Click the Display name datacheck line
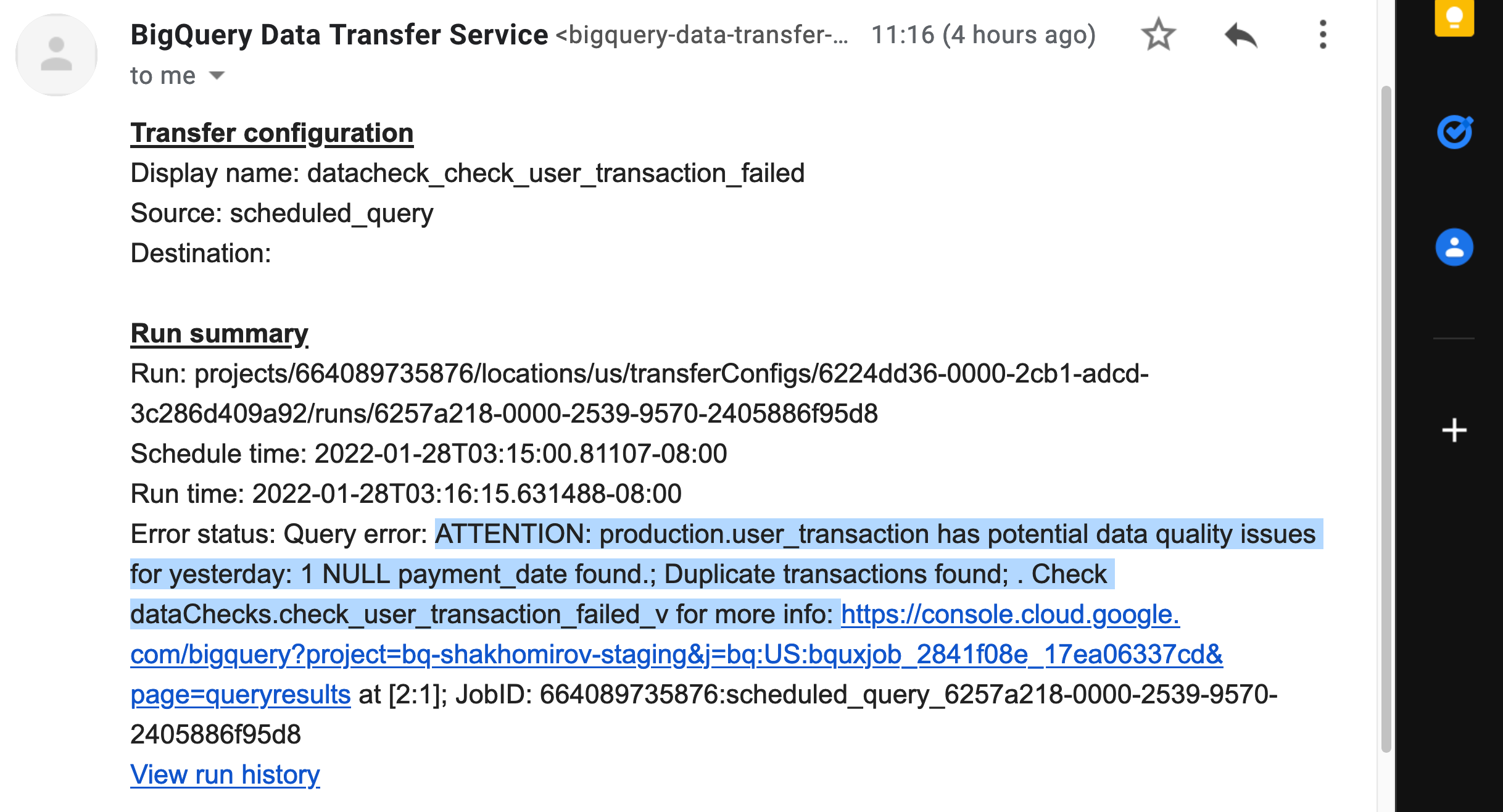The width and height of the screenshot is (1503, 812). [467, 173]
